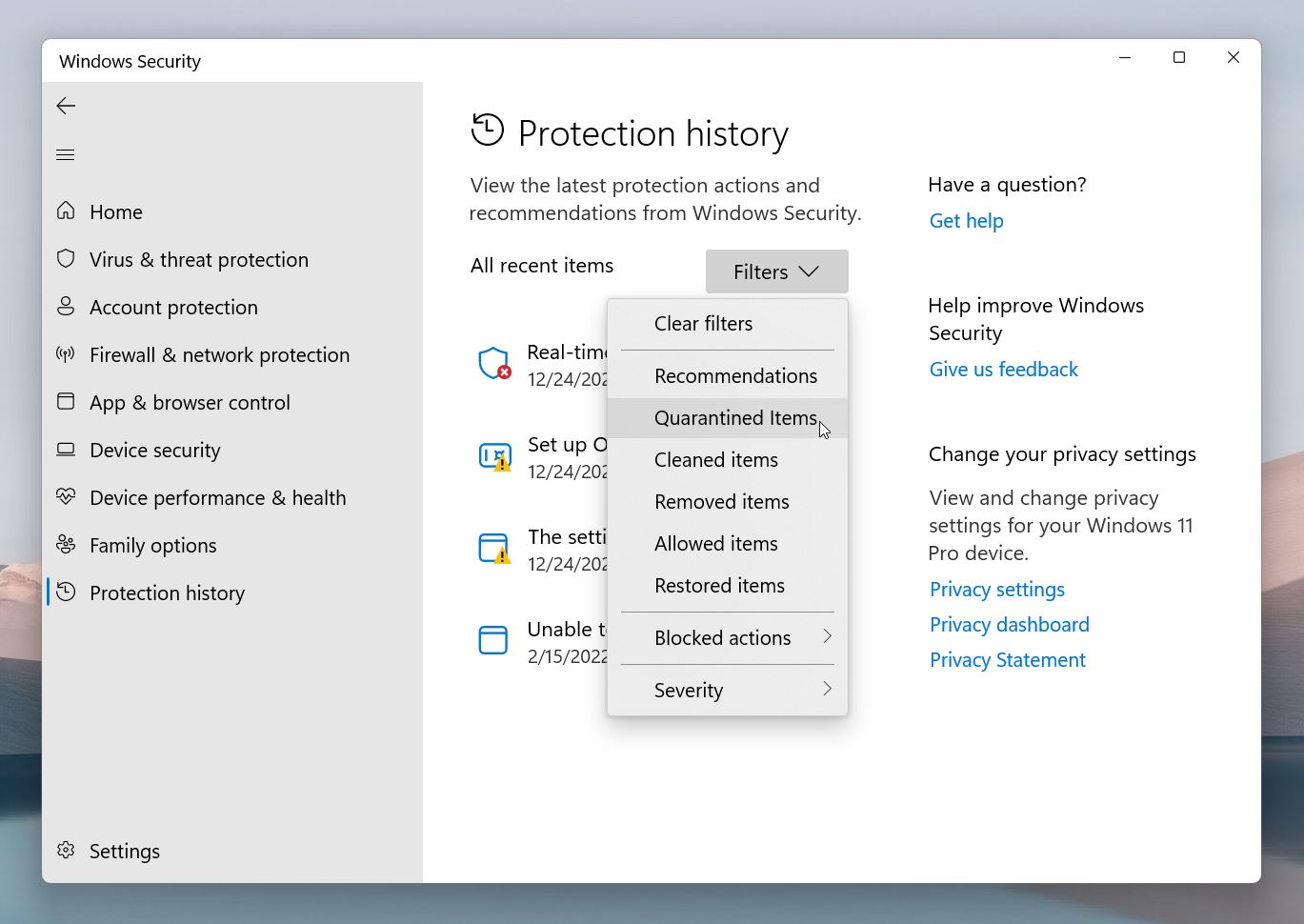The width and height of the screenshot is (1304, 924).
Task: Open the Privacy settings link
Action: click(997, 590)
